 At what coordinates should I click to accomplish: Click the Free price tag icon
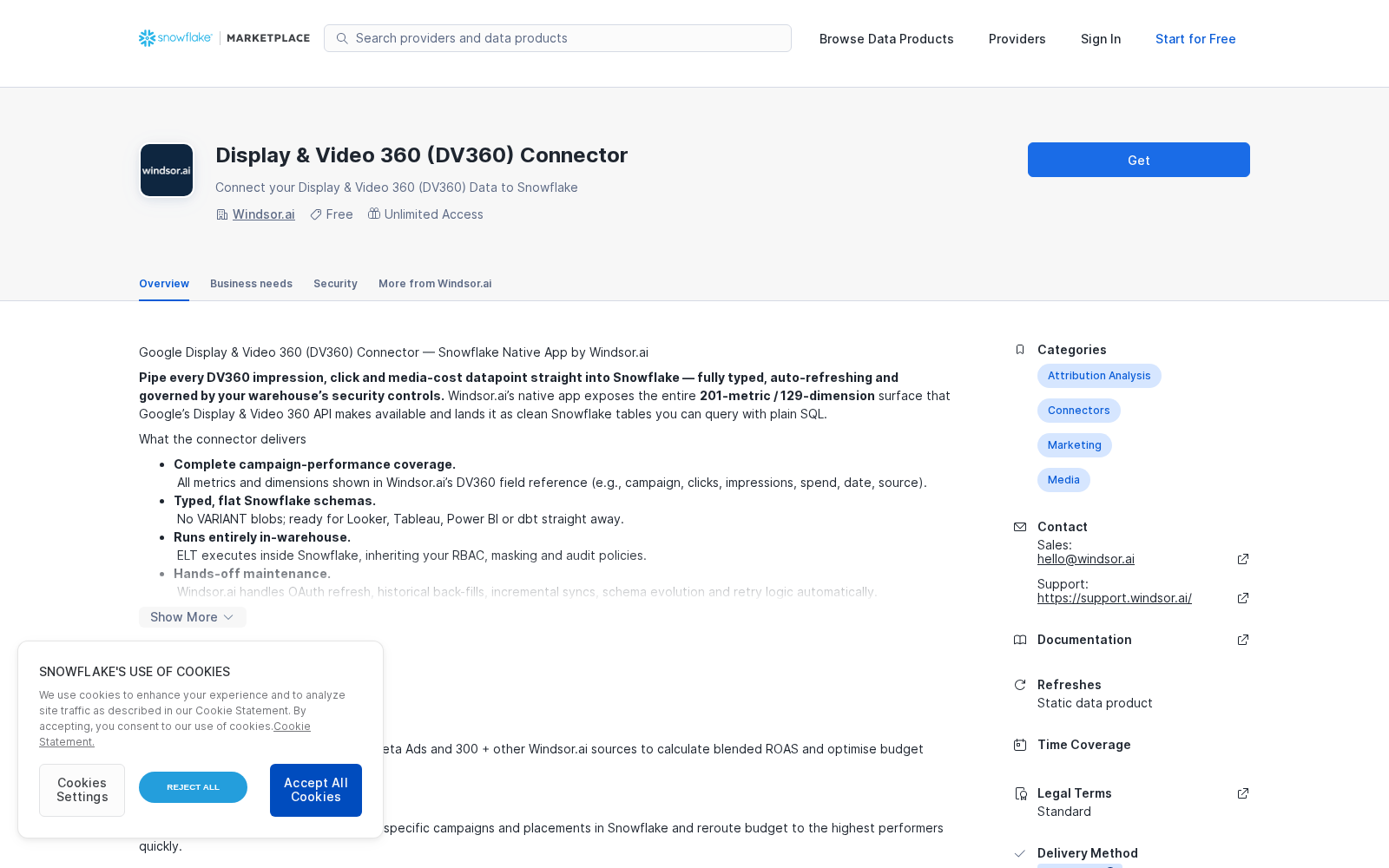[316, 214]
